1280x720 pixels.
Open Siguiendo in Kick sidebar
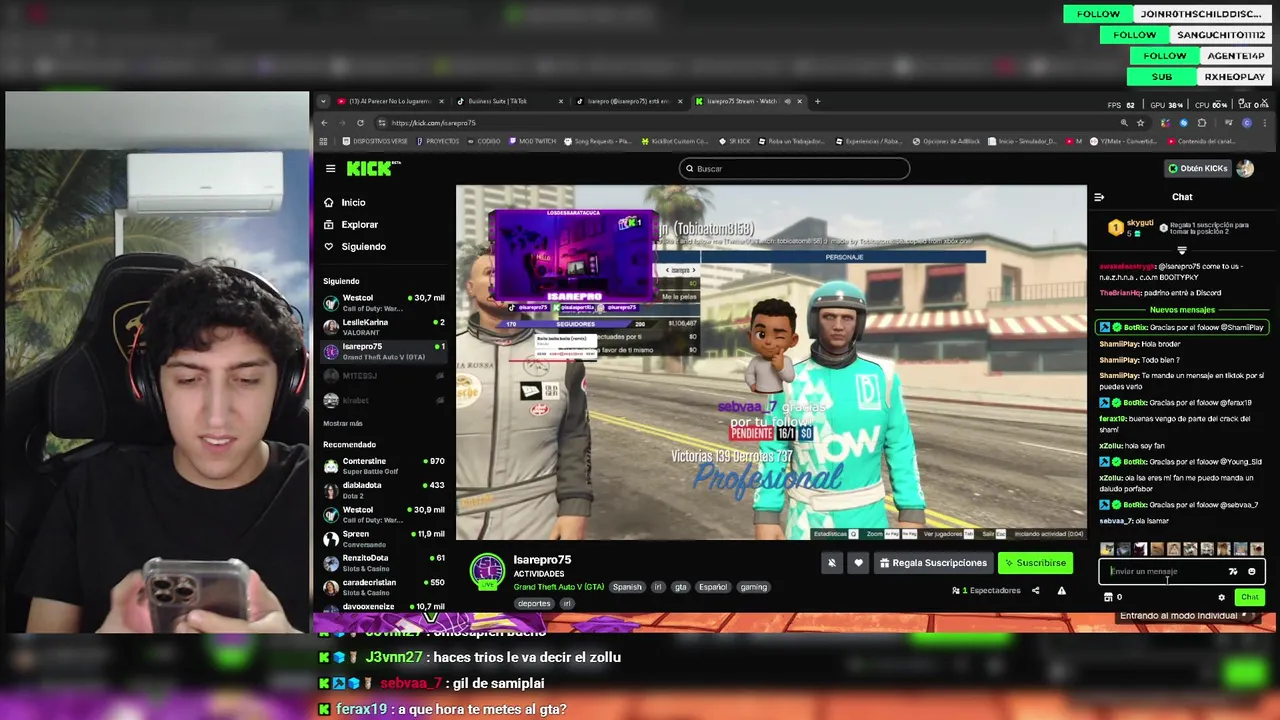354,246
